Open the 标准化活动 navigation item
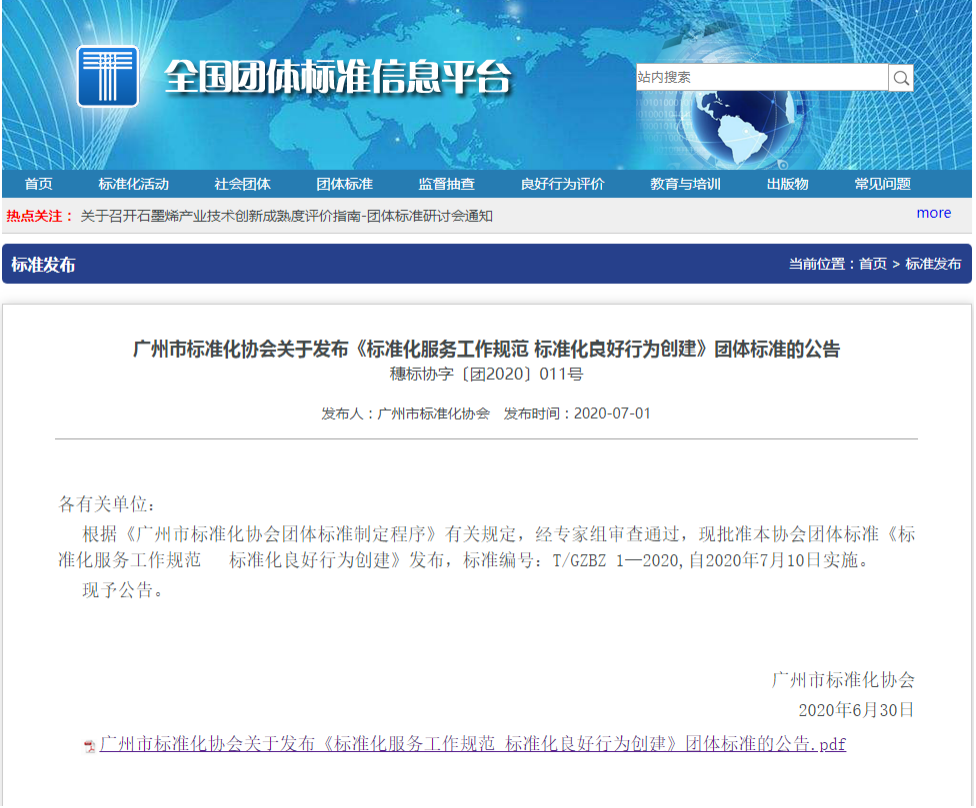Screen dimensions: 976x808 point(133,184)
